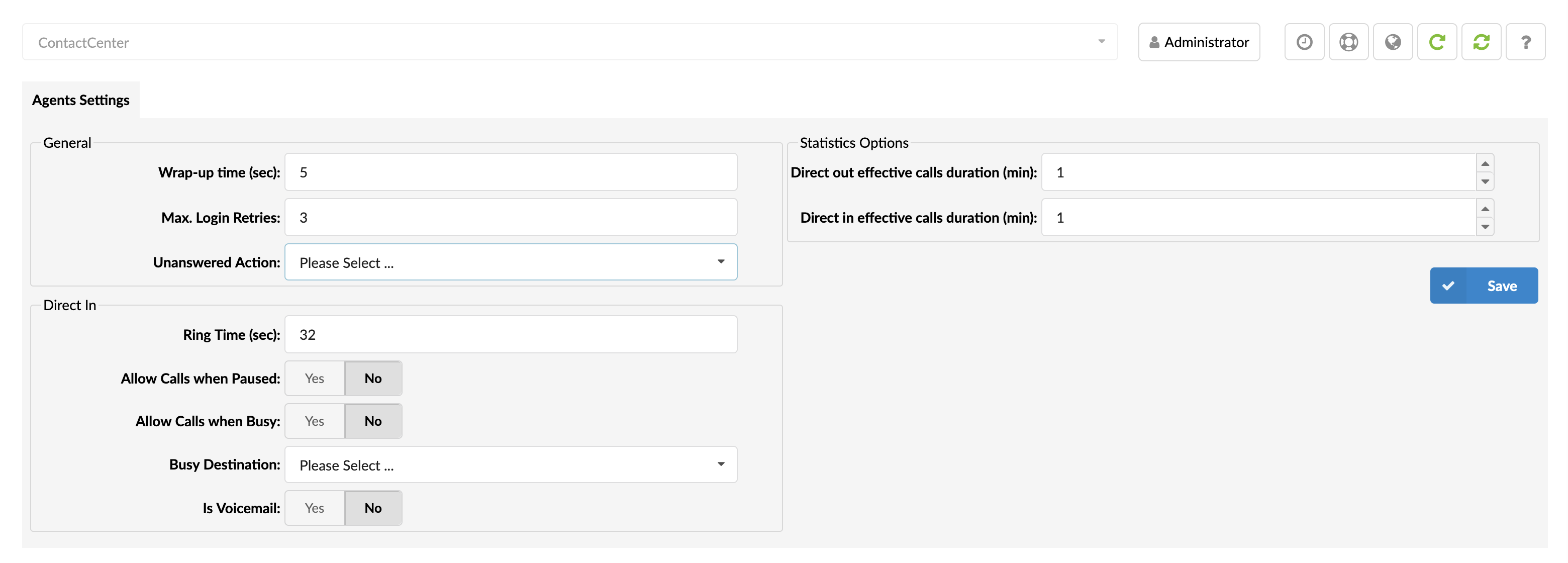Click the settings gear icon

pos(1349,42)
